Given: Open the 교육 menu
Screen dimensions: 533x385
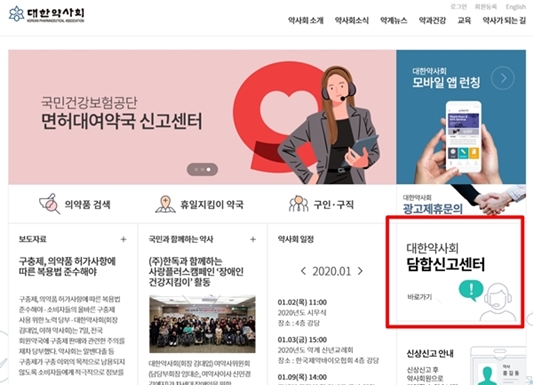Looking at the screenshot, I should point(464,20).
